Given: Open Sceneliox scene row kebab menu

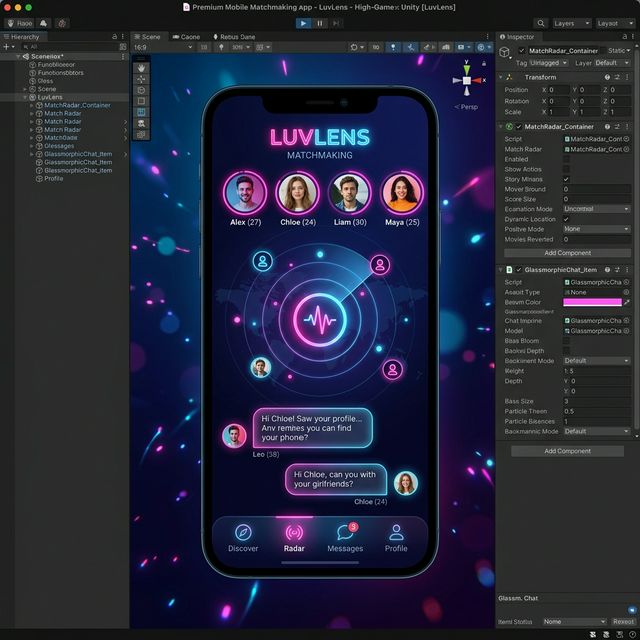Looking at the screenshot, I should pos(123,57).
